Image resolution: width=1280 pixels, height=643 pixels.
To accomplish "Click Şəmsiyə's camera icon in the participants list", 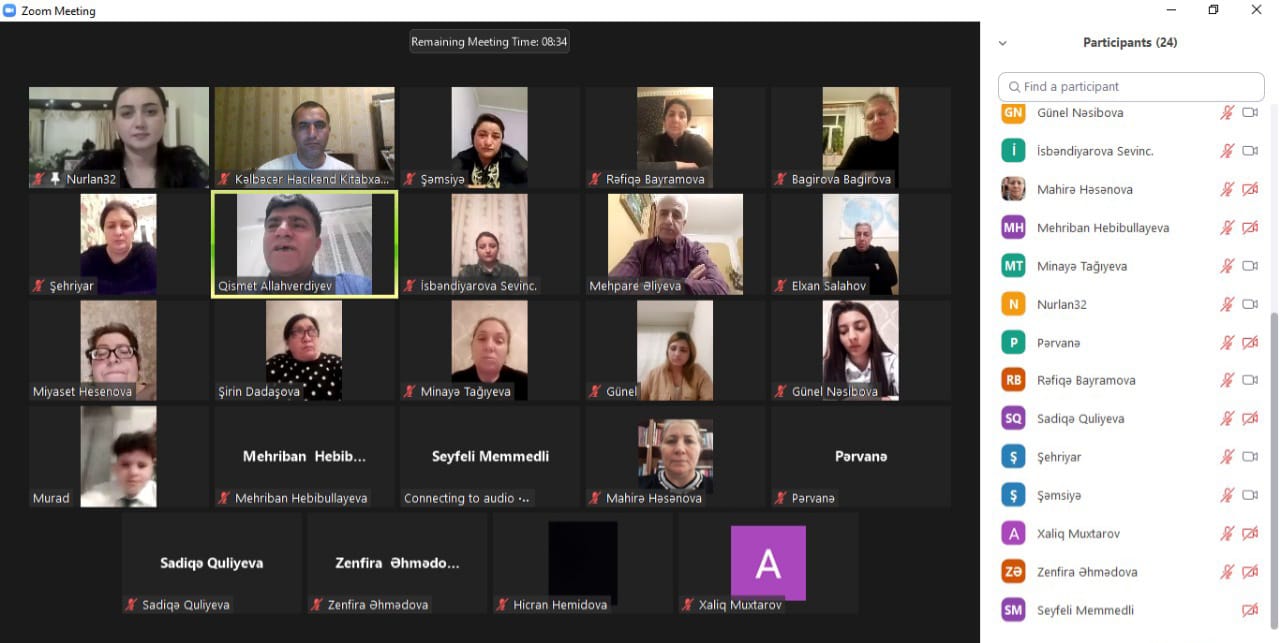I will click(x=1249, y=495).
